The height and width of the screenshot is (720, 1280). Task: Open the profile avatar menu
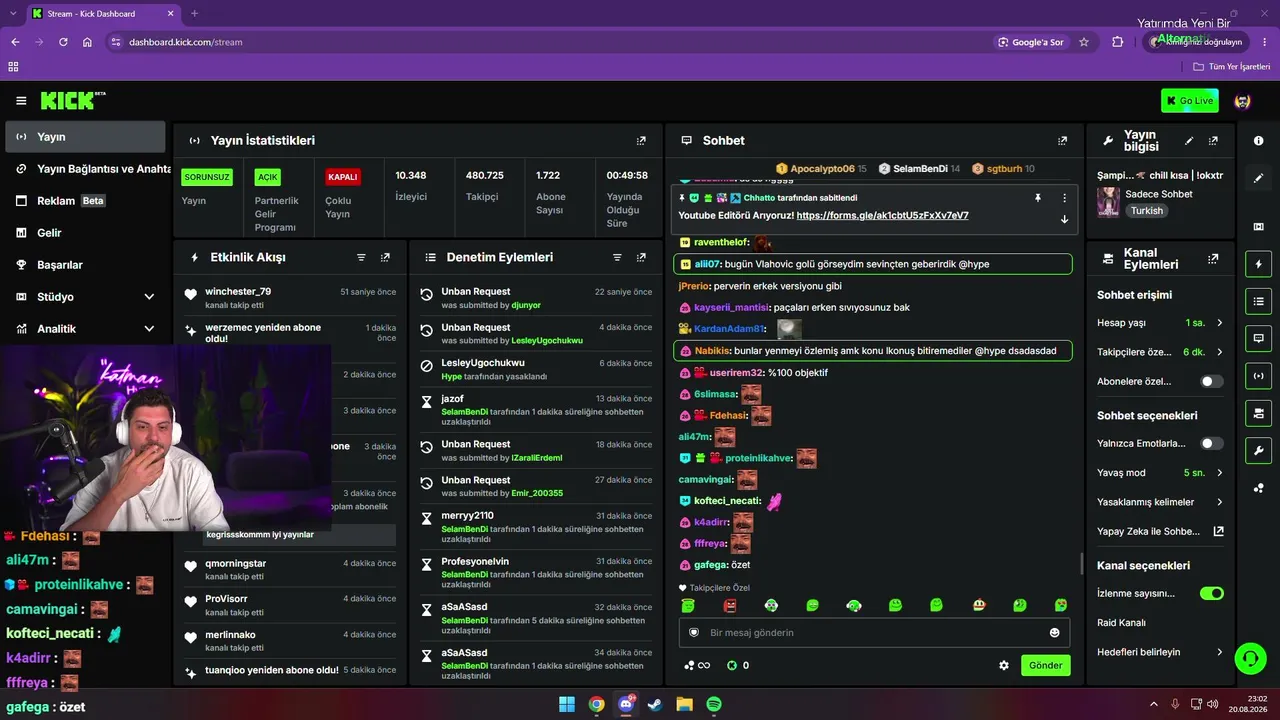pyautogui.click(x=1243, y=101)
